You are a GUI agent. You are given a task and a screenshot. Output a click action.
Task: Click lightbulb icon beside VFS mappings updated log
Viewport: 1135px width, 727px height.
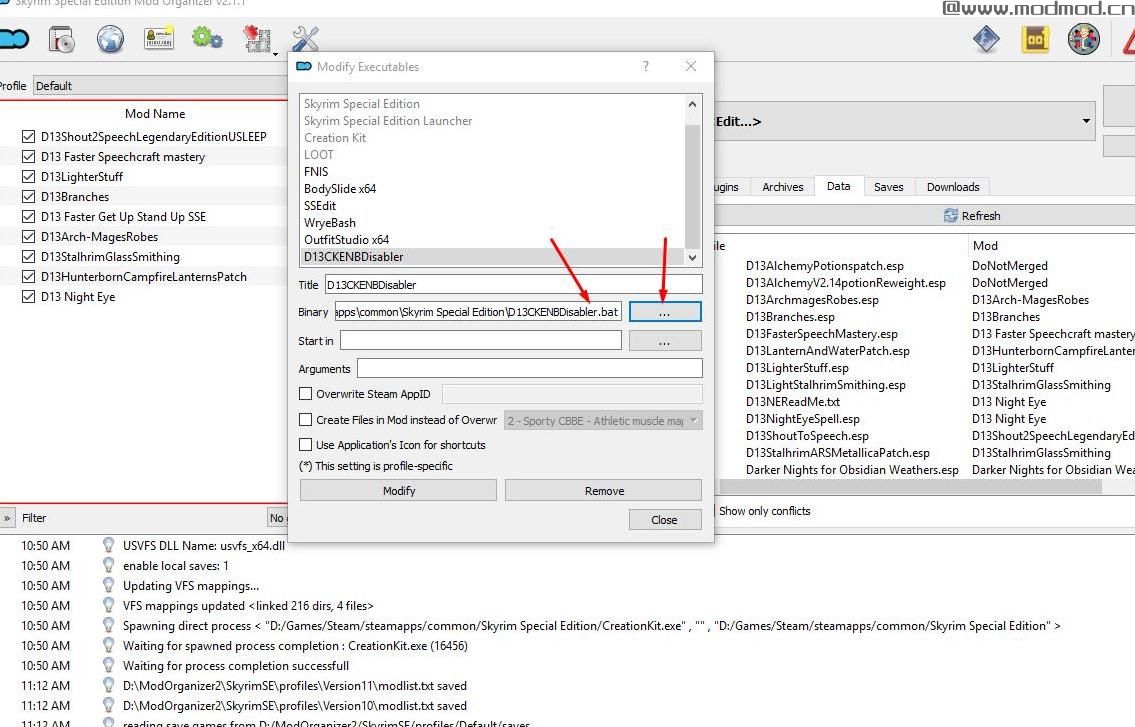point(109,605)
